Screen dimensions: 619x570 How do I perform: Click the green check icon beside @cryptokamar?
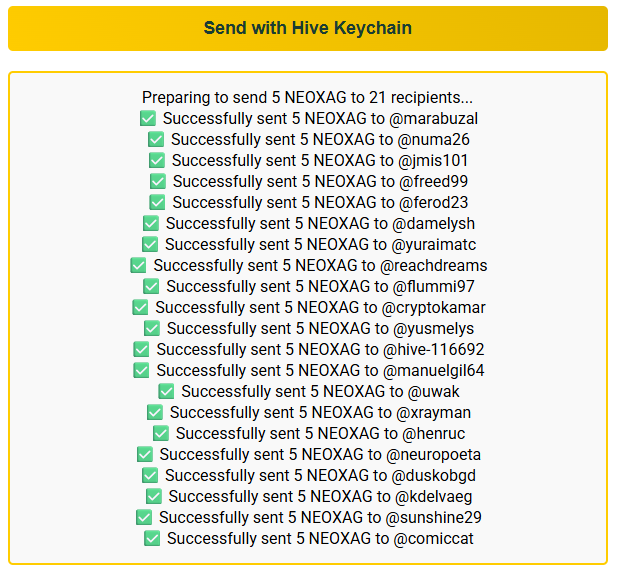(x=140, y=307)
